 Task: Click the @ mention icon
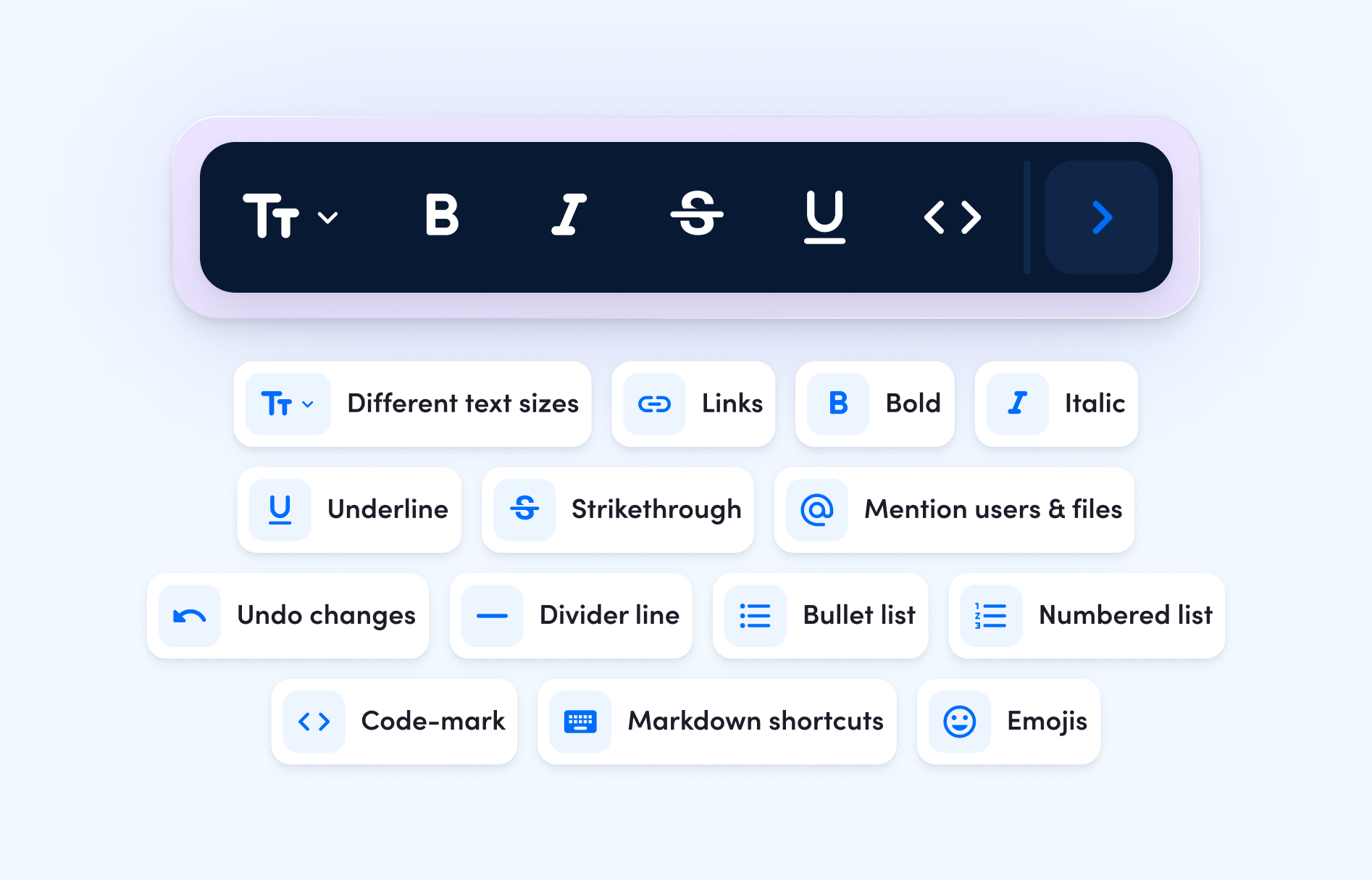pos(817,510)
